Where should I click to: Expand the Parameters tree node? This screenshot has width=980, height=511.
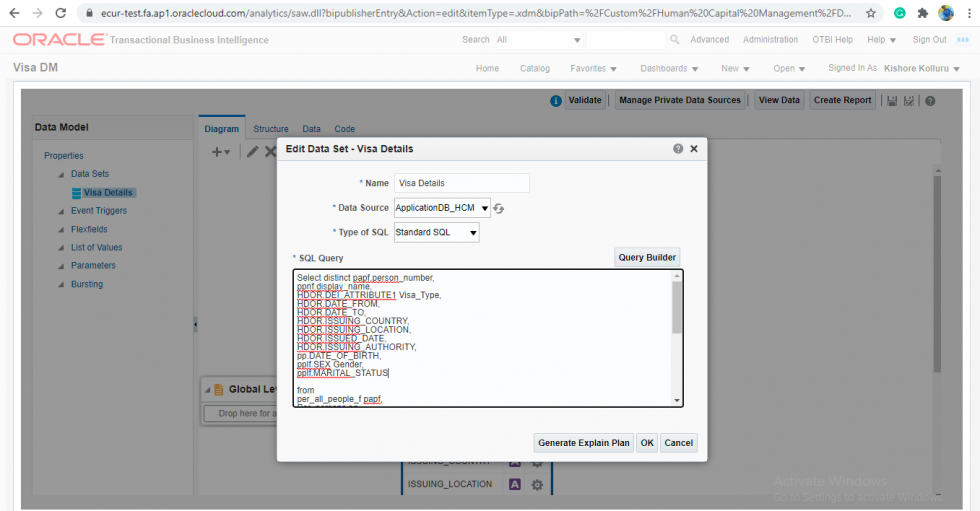pos(61,266)
